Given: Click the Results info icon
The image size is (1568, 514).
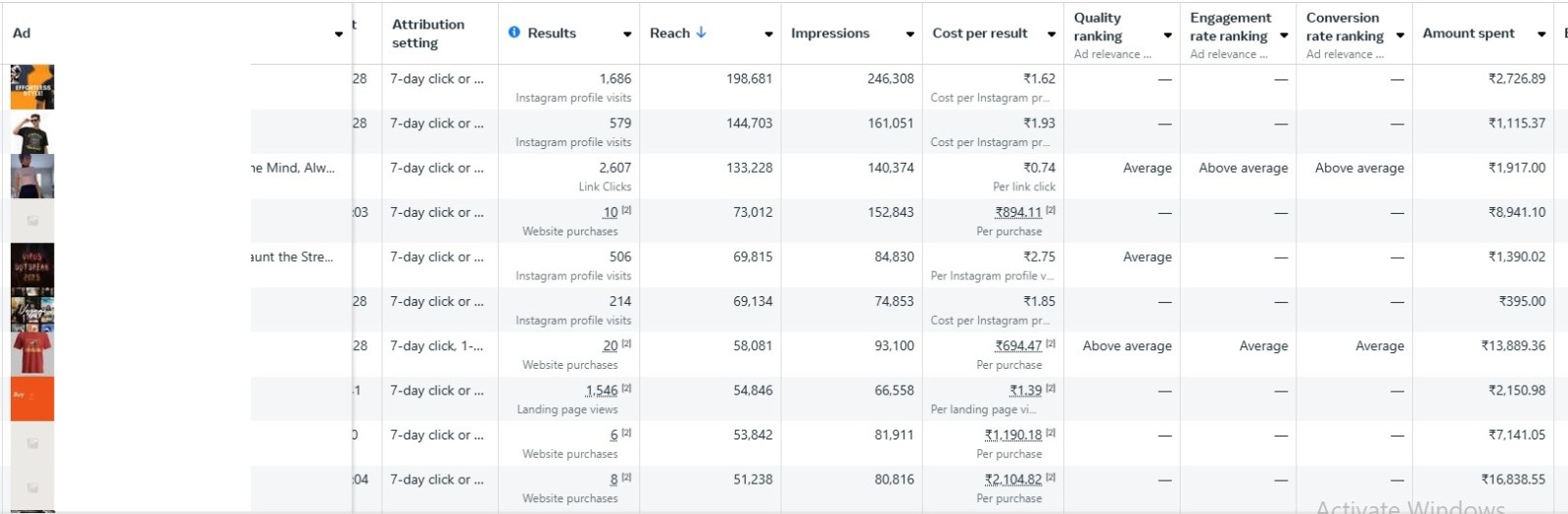Looking at the screenshot, I should 514,32.
